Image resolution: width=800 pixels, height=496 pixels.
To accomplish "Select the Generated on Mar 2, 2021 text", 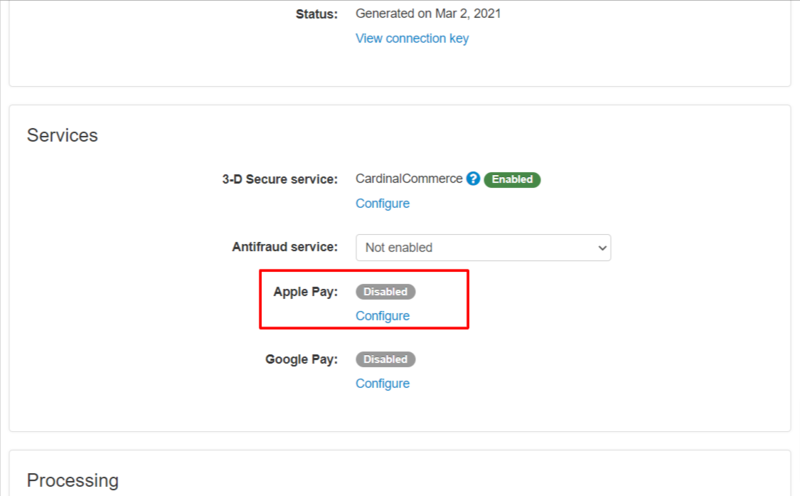I will 428,14.
